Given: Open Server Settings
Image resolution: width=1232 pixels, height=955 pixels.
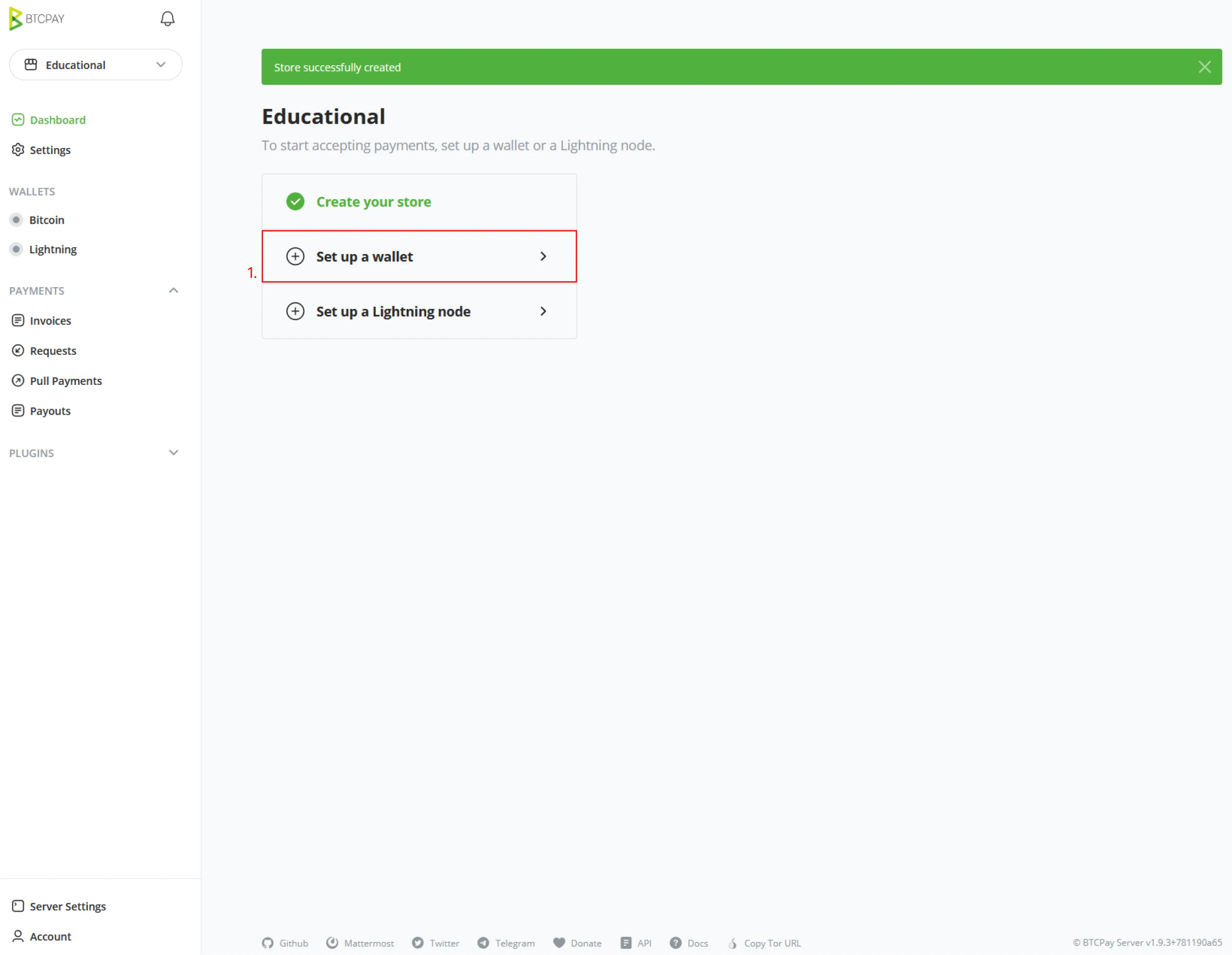Looking at the screenshot, I should click(67, 906).
